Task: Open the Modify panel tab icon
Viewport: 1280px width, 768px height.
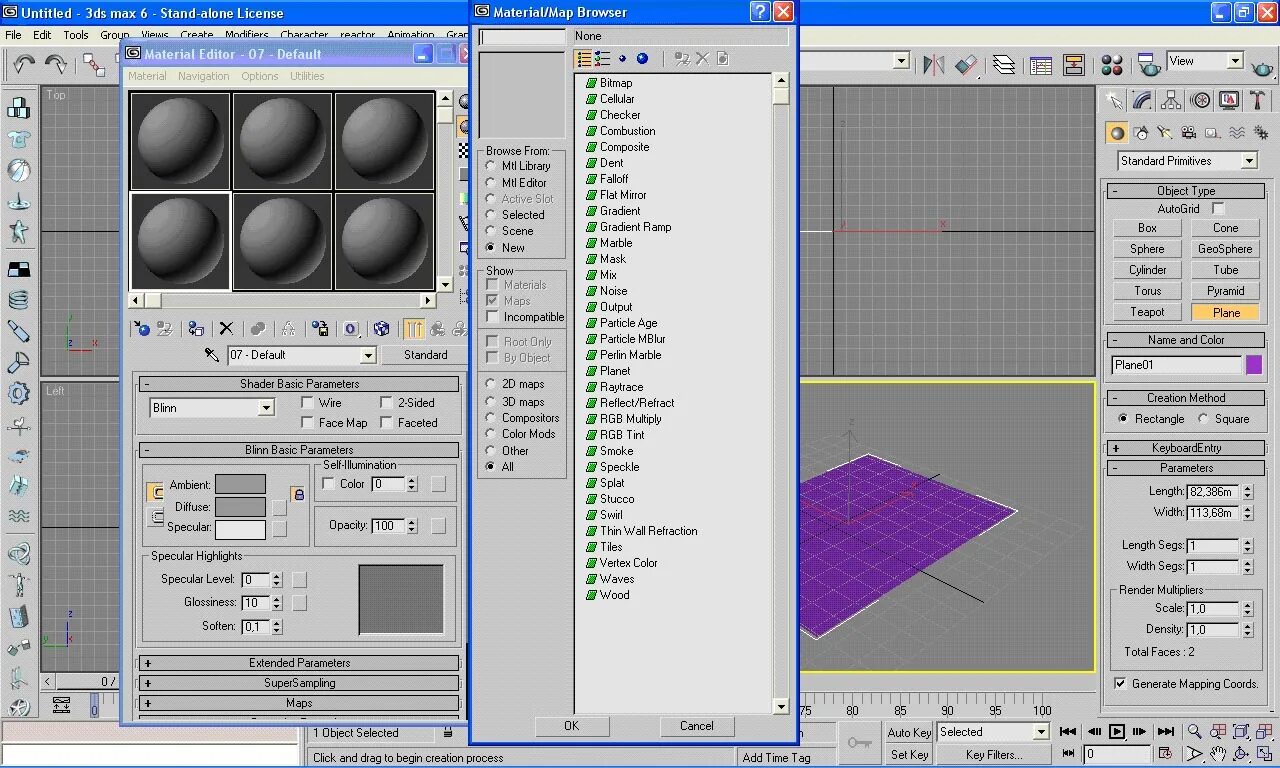Action: pos(1143,100)
